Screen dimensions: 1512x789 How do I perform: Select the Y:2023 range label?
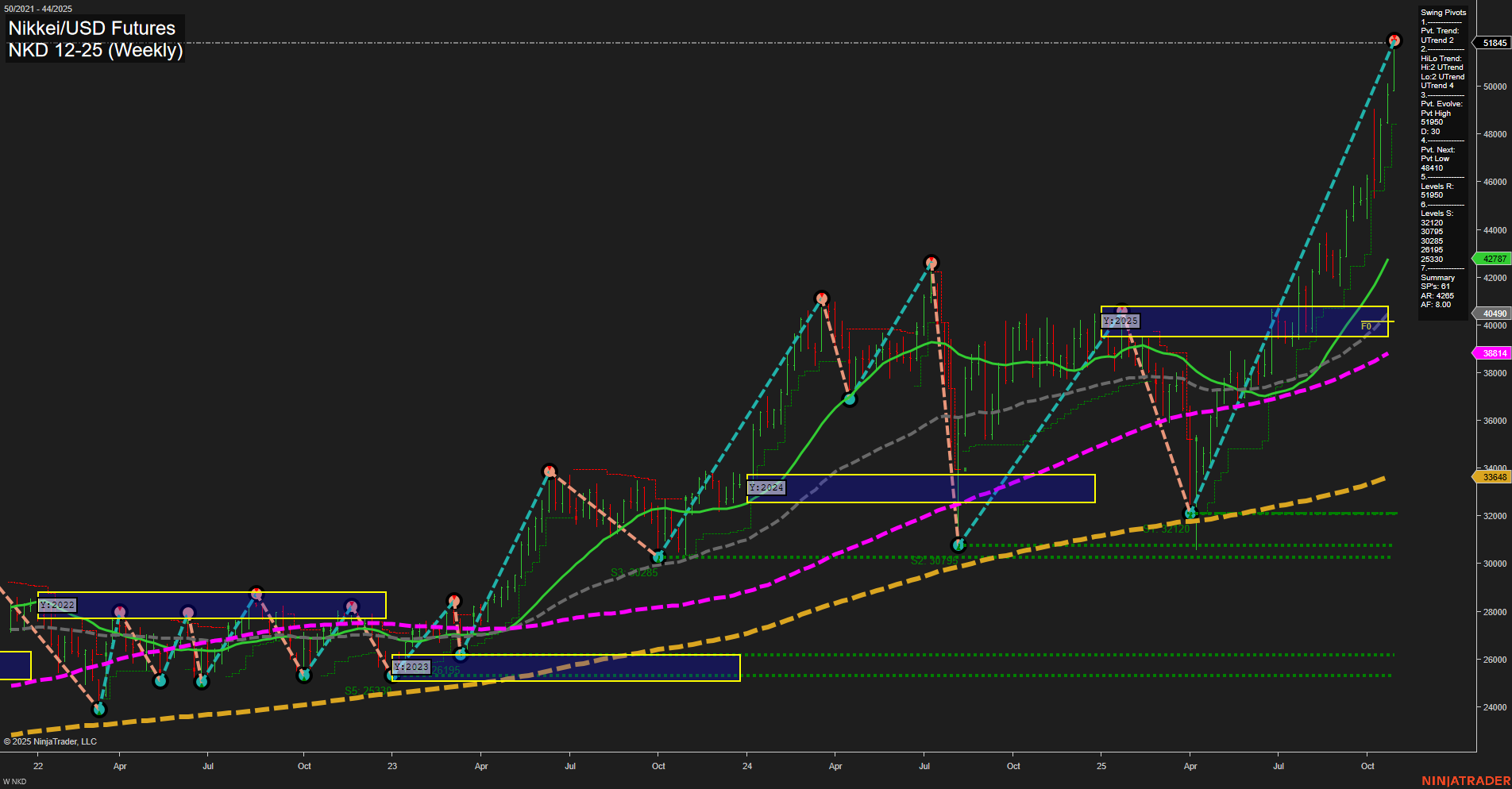pos(411,668)
